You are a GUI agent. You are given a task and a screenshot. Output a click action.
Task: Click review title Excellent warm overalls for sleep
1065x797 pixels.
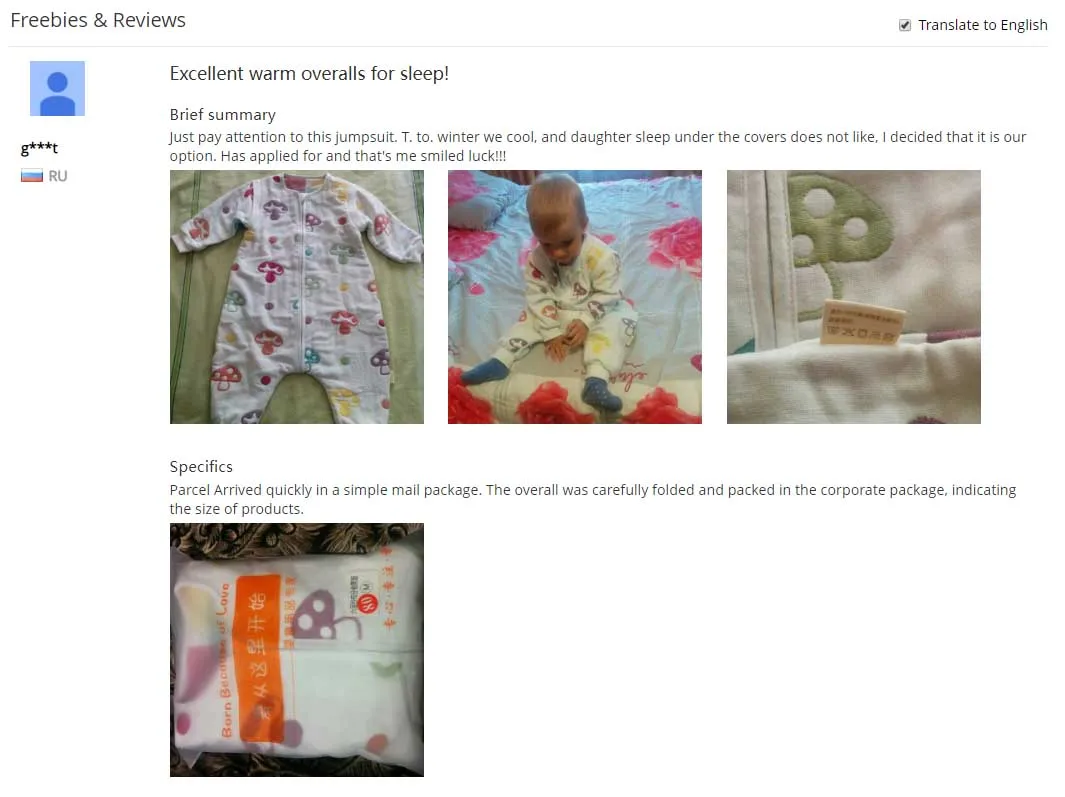pyautogui.click(x=309, y=73)
